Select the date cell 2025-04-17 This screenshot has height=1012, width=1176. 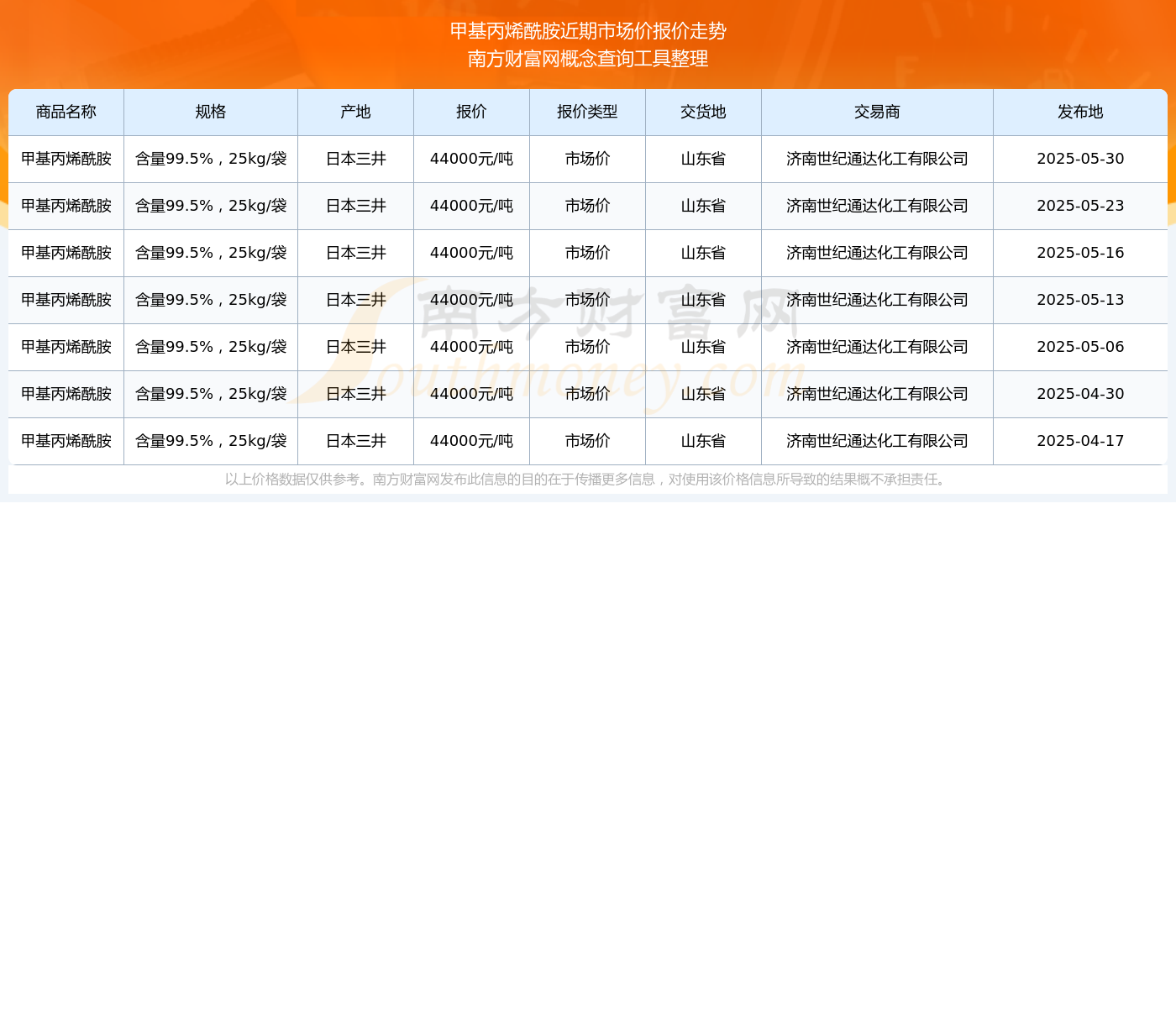point(1080,441)
